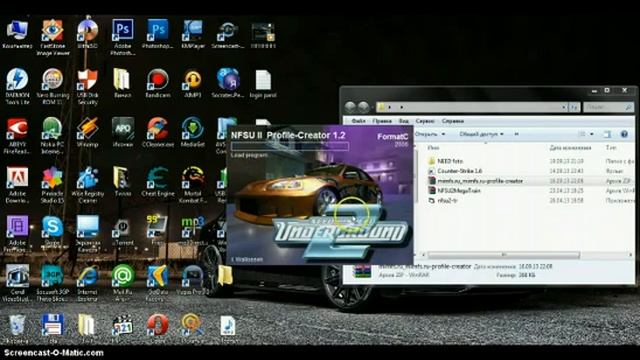Open Cheat Engine shortcut
Screen dimensions: 640x360
pos(158,182)
